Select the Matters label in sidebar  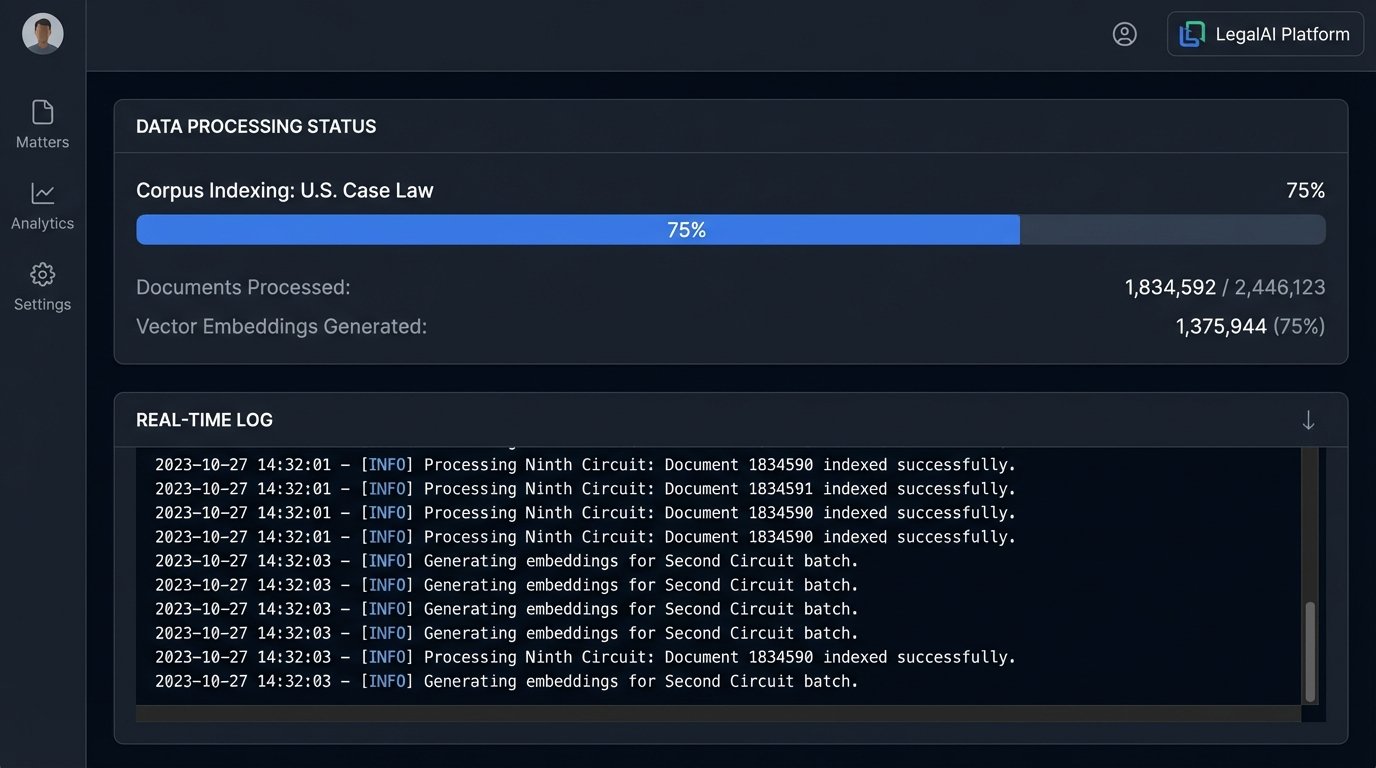tap(42, 142)
